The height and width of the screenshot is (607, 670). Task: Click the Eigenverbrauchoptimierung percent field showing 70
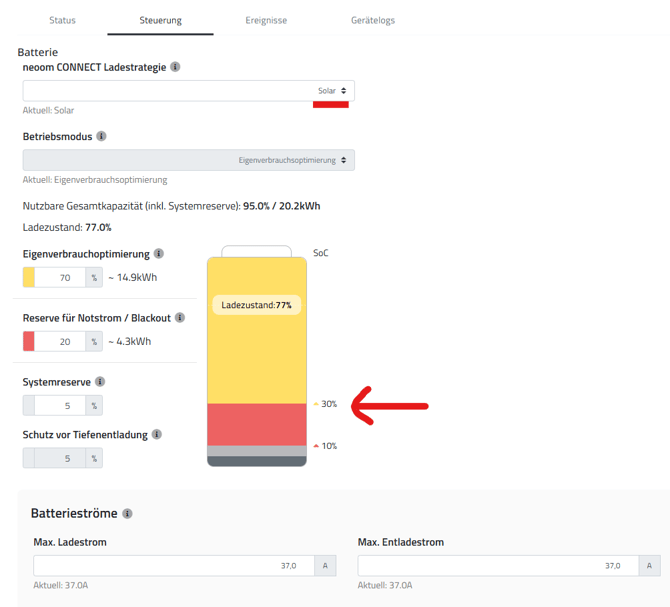(x=61, y=278)
